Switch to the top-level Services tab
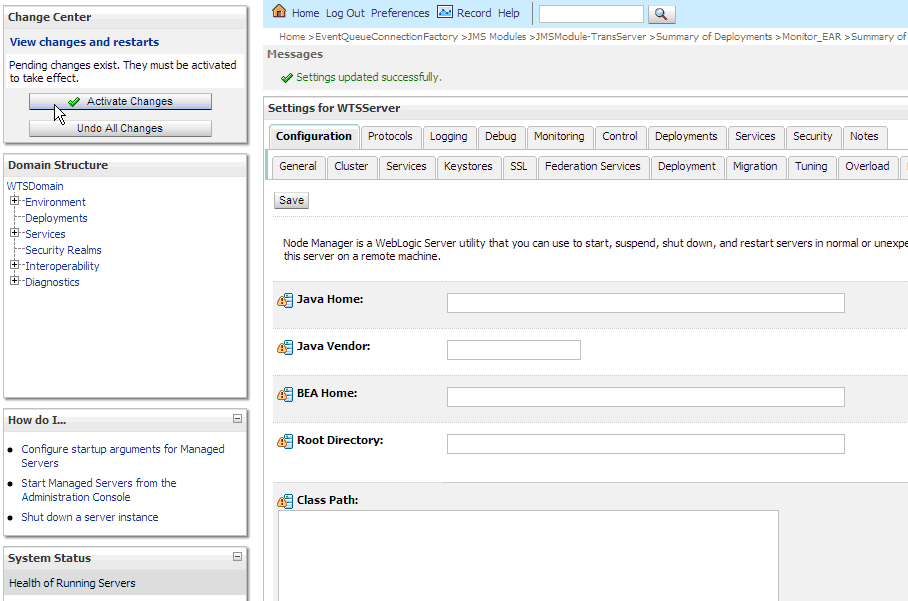The image size is (908, 601). [755, 137]
